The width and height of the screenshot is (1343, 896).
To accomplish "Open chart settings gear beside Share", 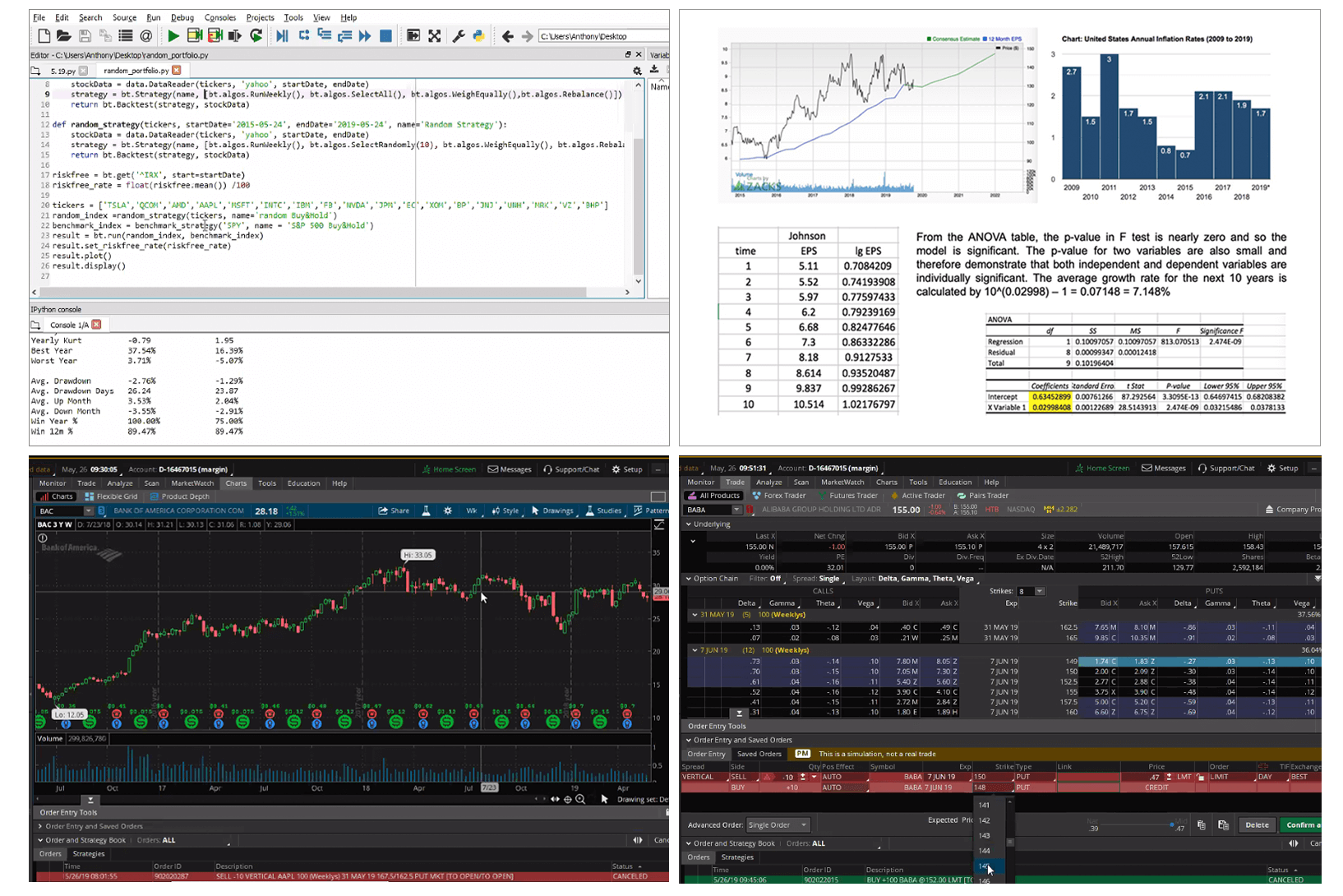I will click(x=448, y=510).
